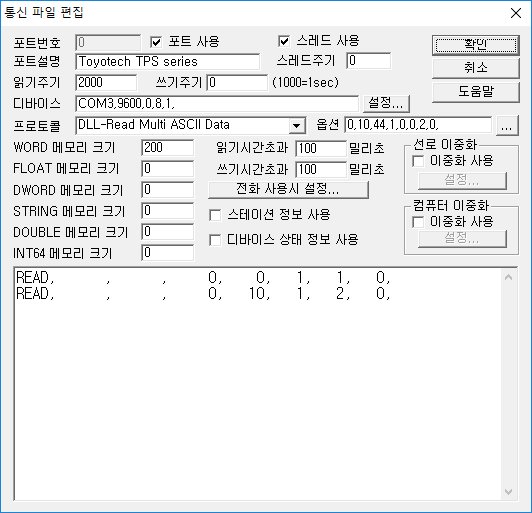The image size is (532, 513).
Task: Click the scroll up arrow in text area
Action: [x=508, y=278]
